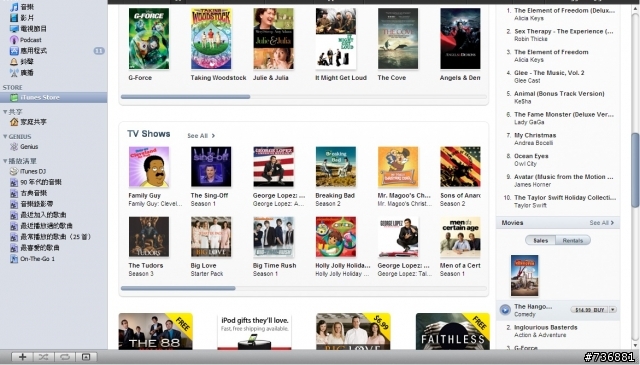The image size is (640, 365).
Task: Open Mr. Magoo's Christmas artwork
Action: click(398, 167)
